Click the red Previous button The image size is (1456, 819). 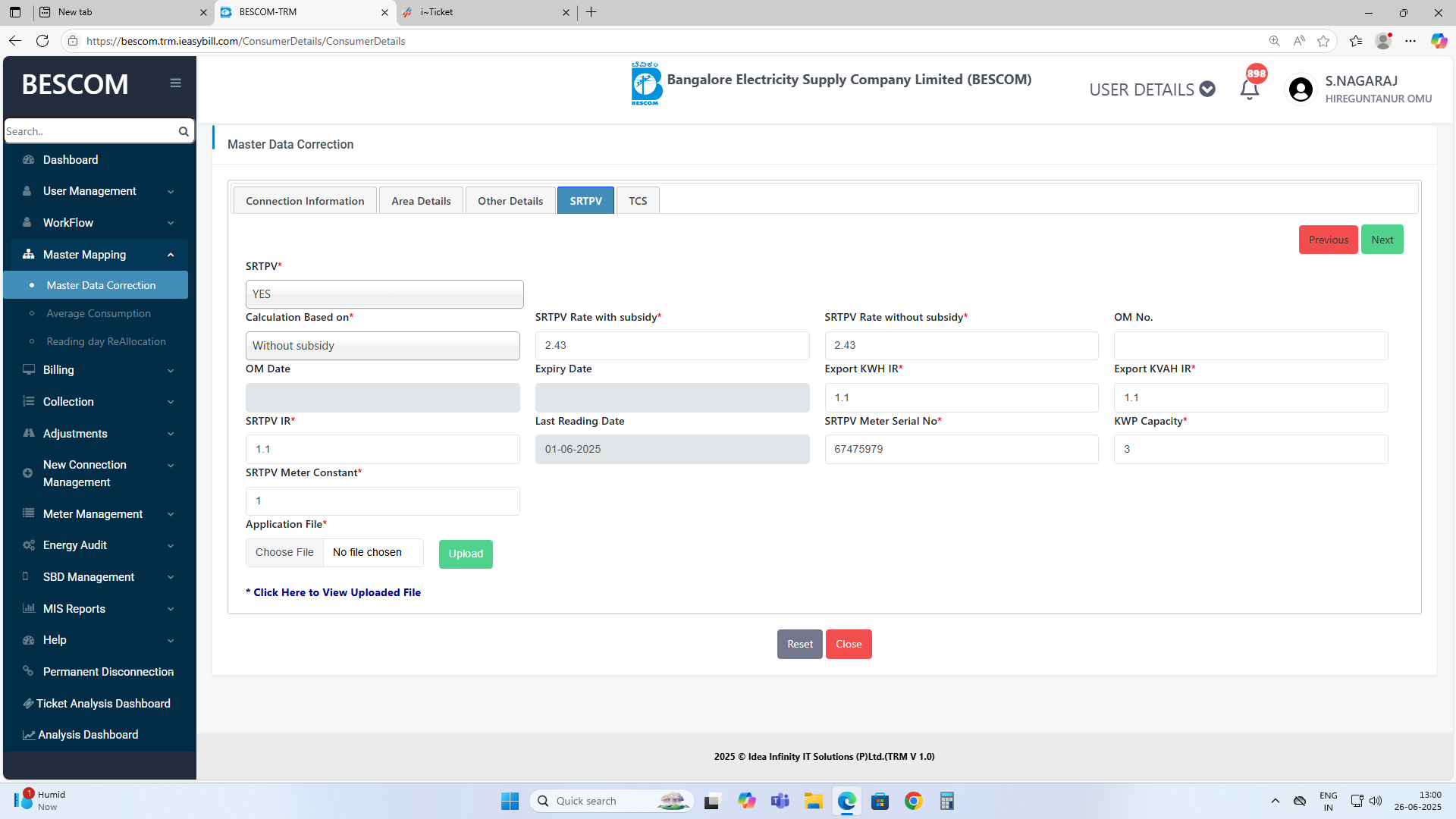tap(1329, 240)
